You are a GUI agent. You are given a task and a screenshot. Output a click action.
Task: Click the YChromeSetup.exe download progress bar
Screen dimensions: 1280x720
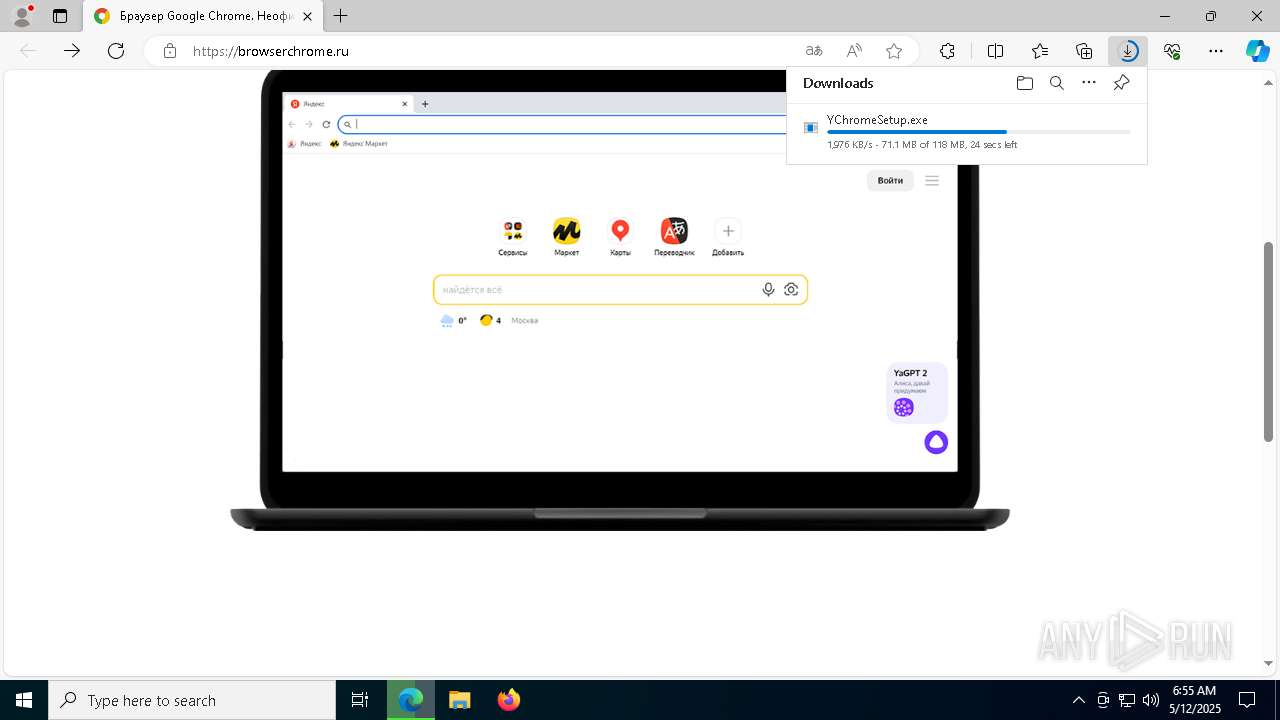point(979,132)
